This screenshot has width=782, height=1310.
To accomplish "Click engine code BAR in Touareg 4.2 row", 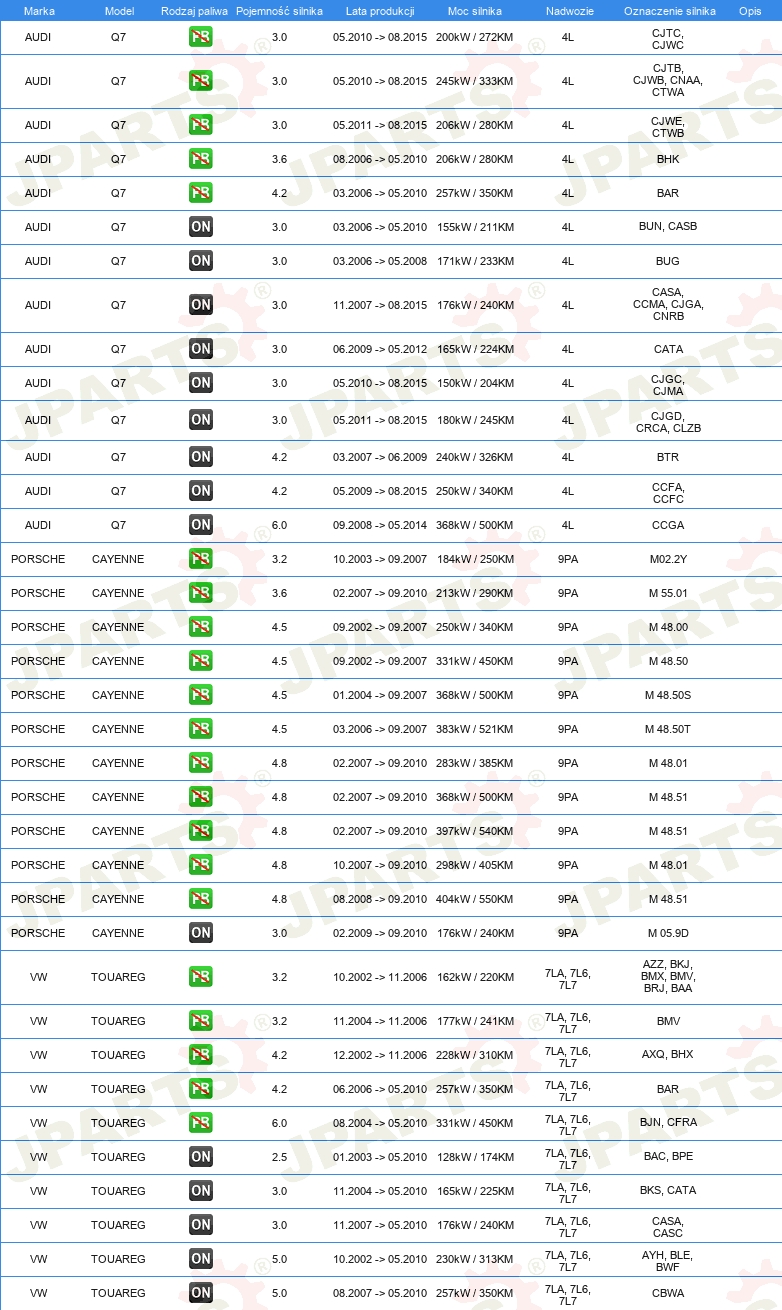I will 668,1089.
